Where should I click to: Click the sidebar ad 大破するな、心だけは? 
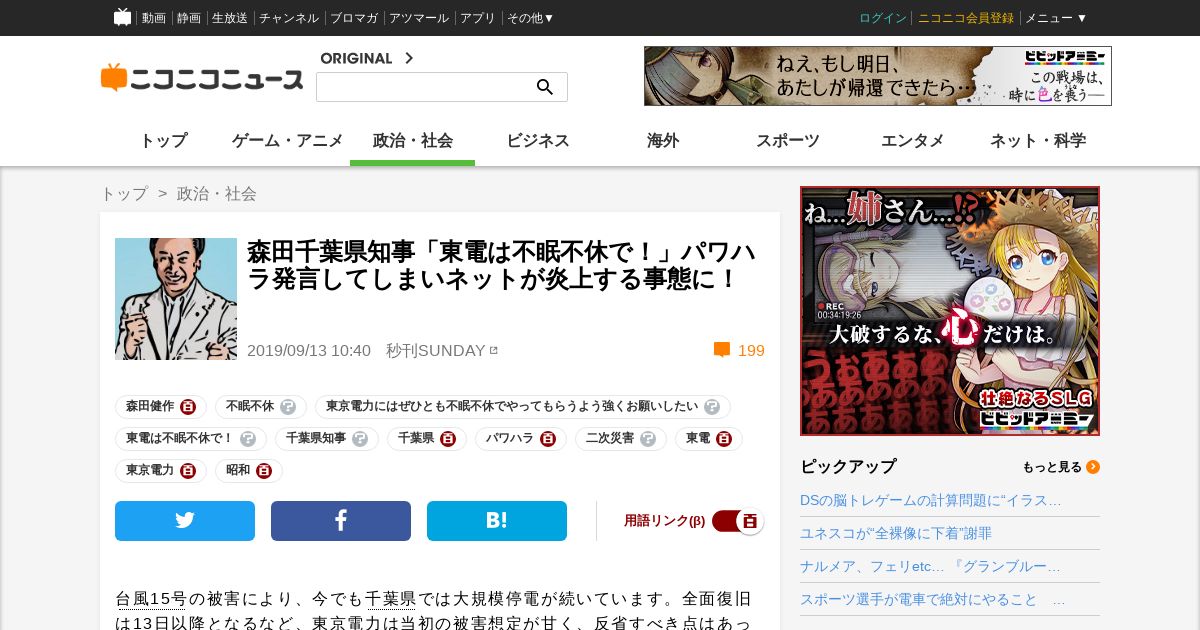tap(950, 311)
